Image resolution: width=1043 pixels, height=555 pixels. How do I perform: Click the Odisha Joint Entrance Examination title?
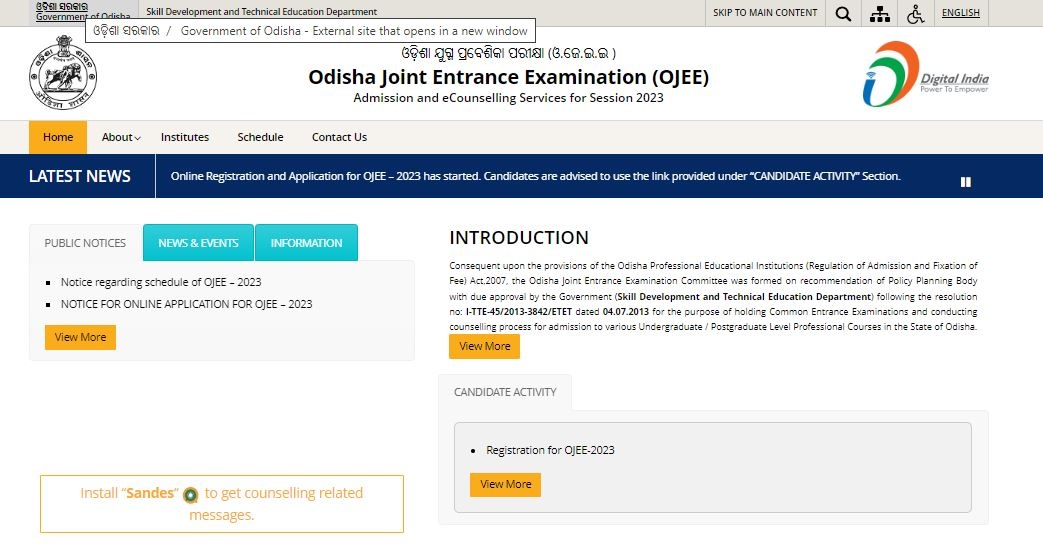pos(508,77)
